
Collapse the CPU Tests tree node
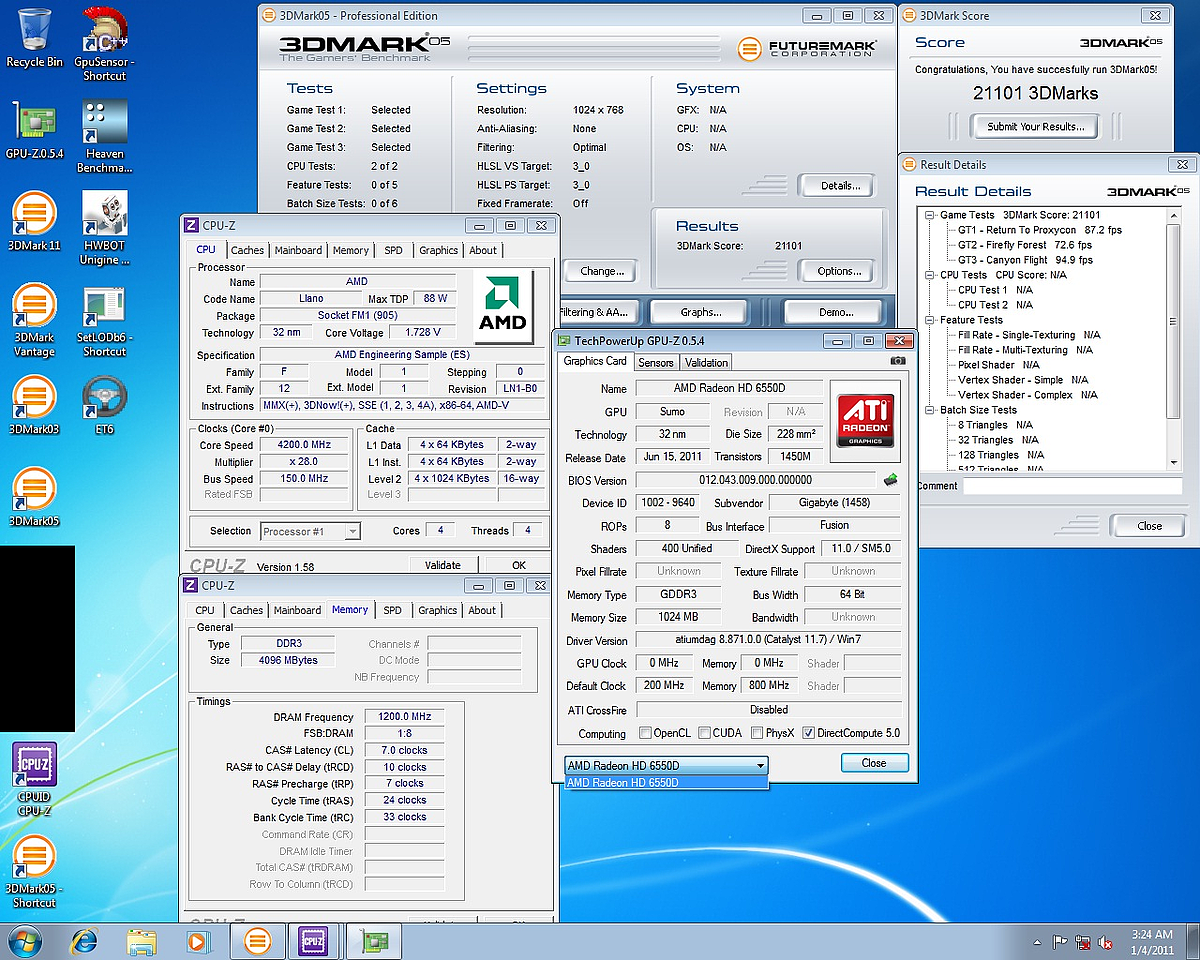point(930,275)
